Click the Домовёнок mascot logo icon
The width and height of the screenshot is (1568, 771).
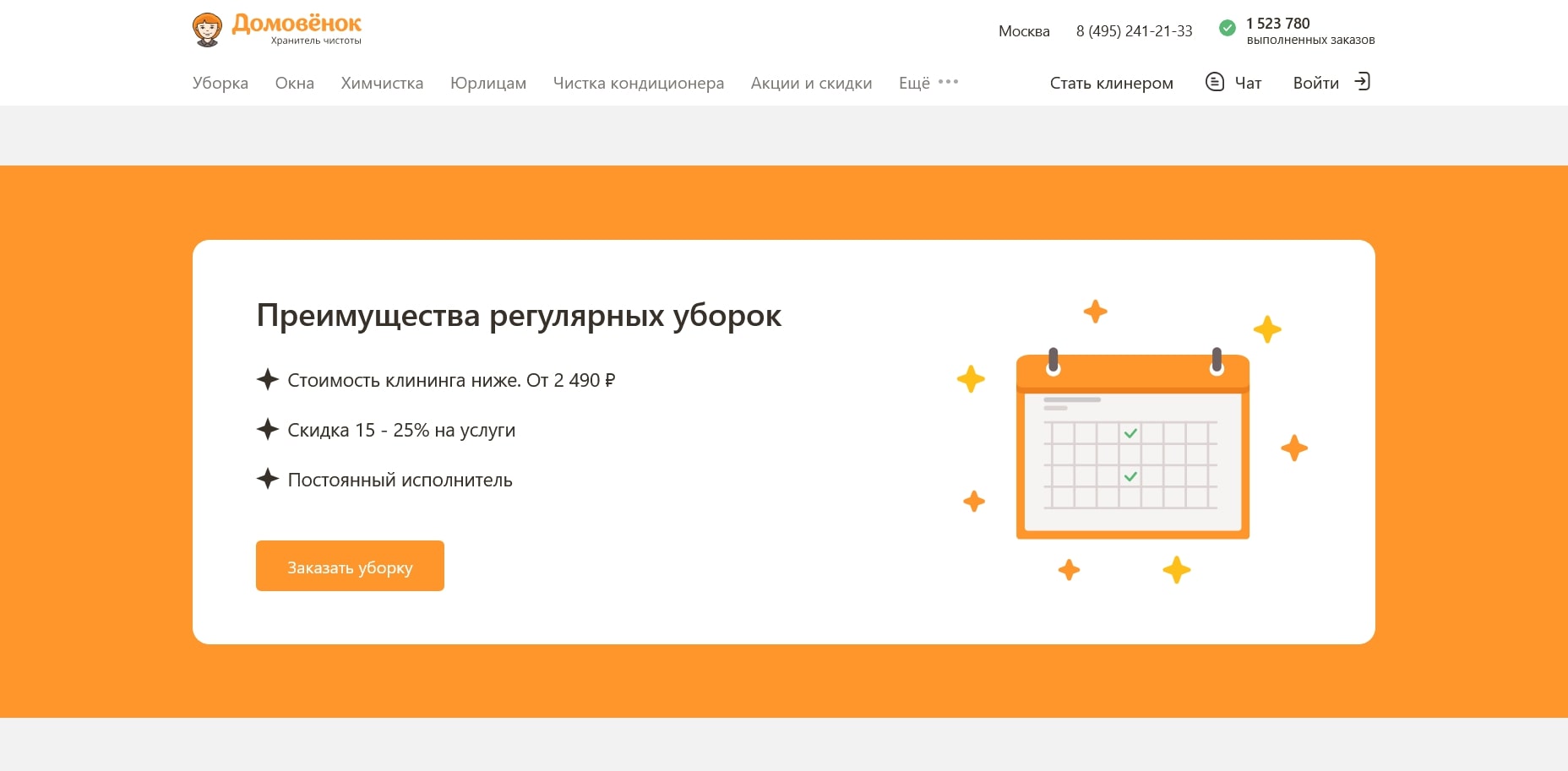pos(205,28)
